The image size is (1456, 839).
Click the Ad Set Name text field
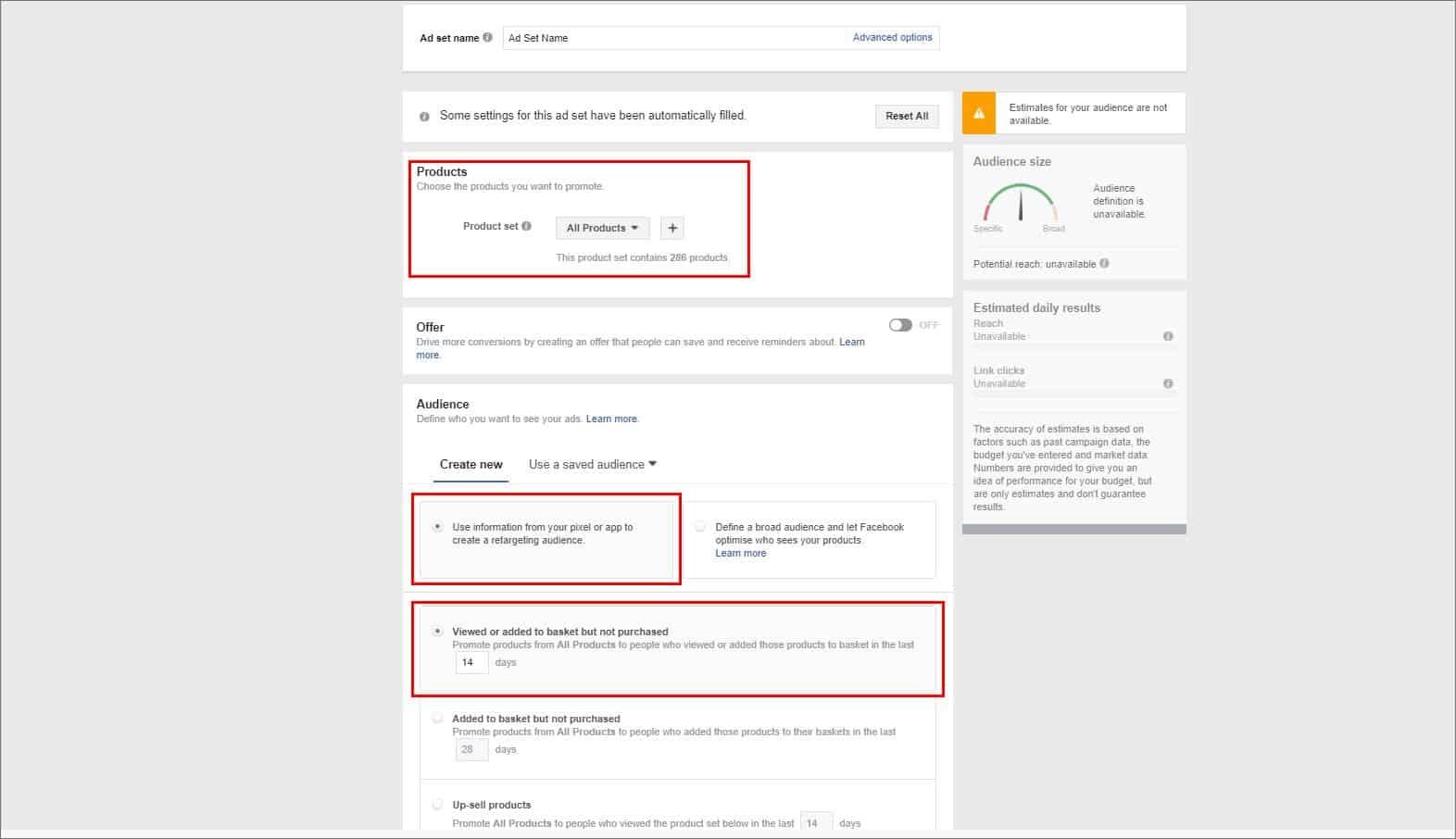[x=676, y=38]
